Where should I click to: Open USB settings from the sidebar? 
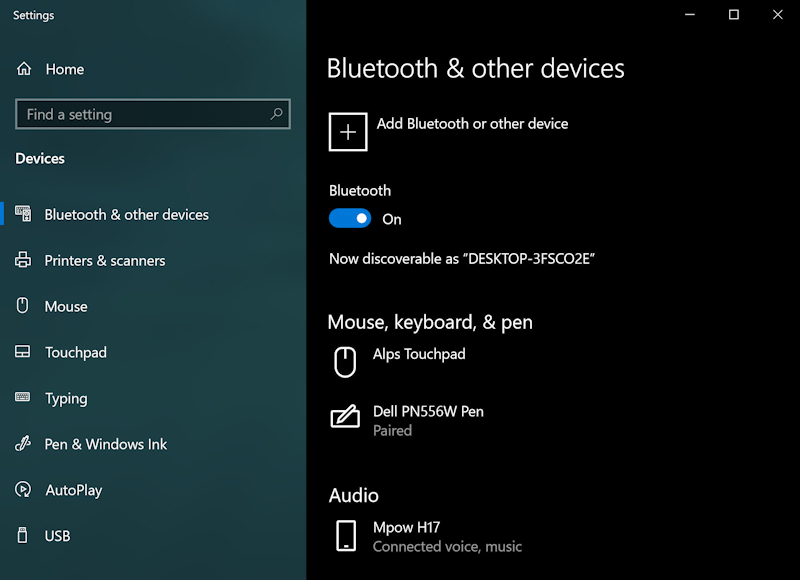[57, 536]
